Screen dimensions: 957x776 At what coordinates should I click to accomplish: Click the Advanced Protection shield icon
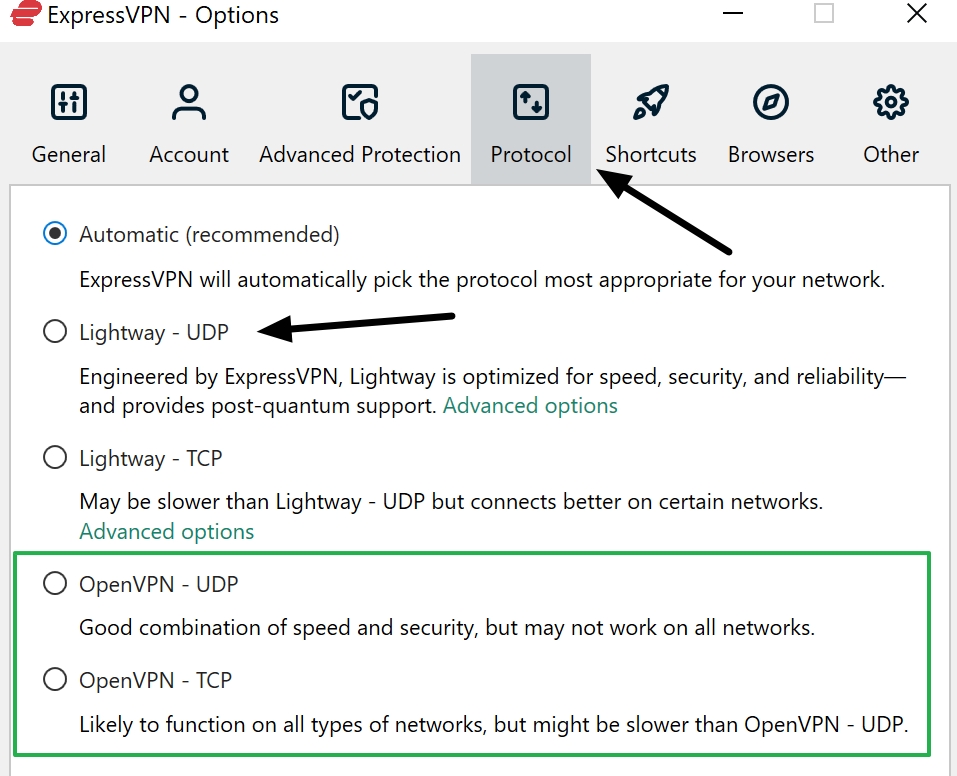[x=358, y=101]
